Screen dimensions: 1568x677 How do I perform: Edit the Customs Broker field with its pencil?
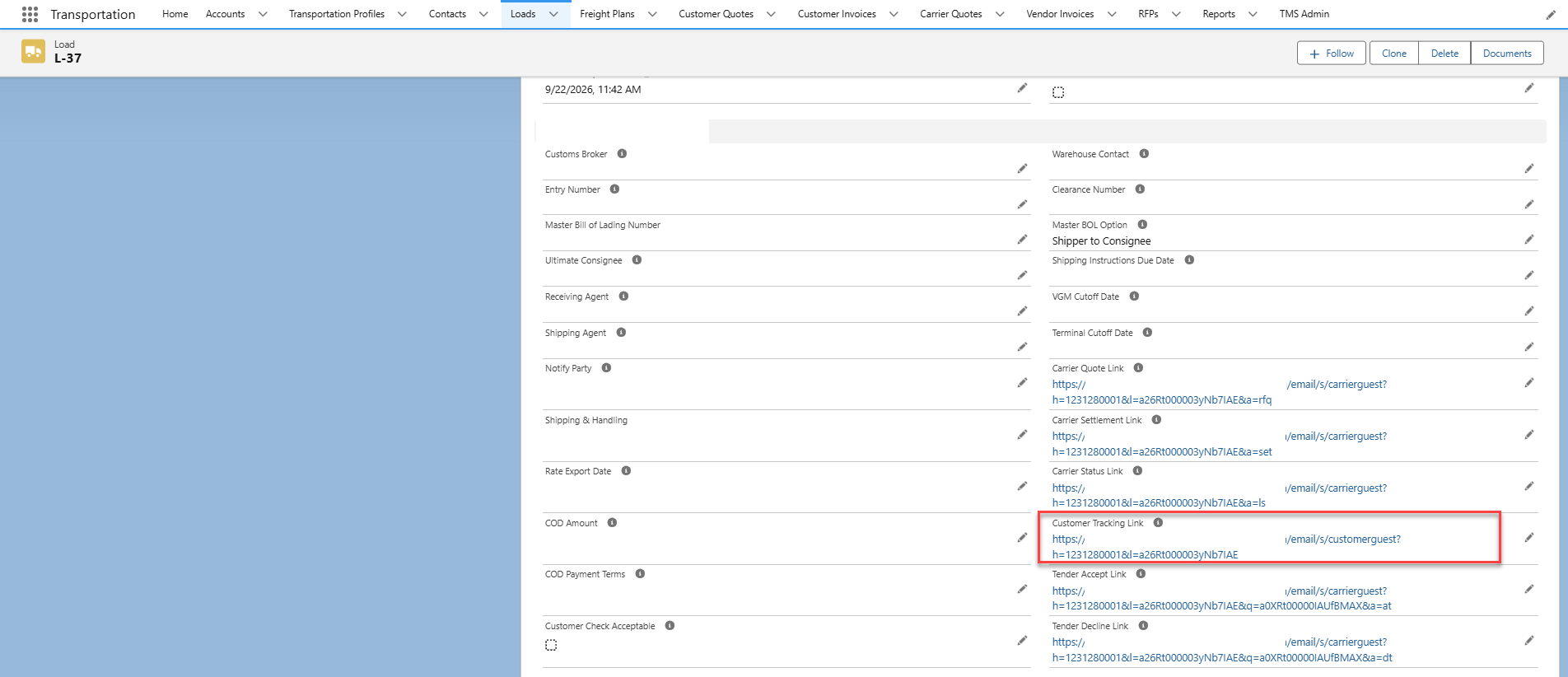coord(1022,169)
